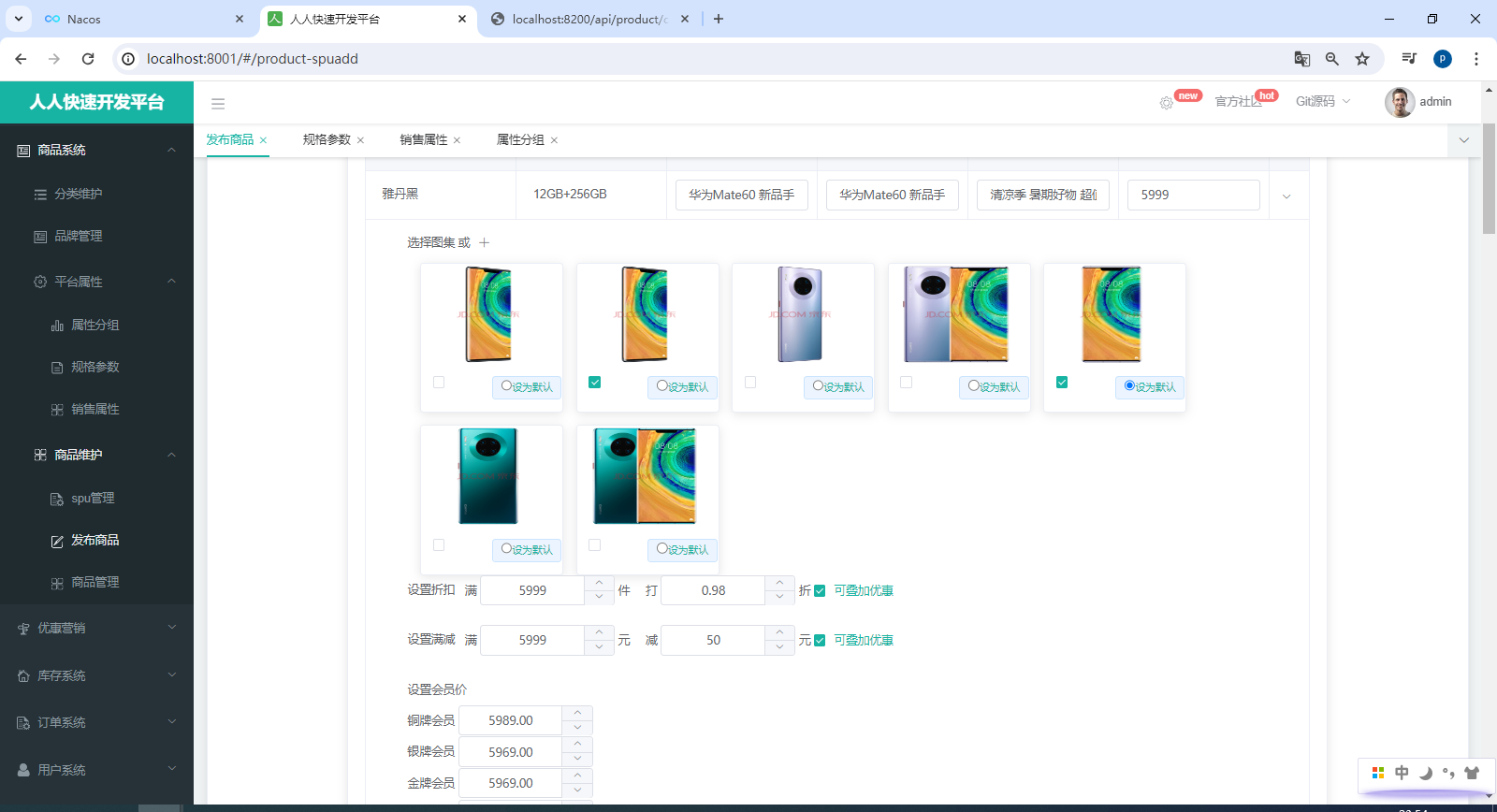Screen dimensions: 1497x812
Task: Set first phone image as default radio
Action: [506, 385]
